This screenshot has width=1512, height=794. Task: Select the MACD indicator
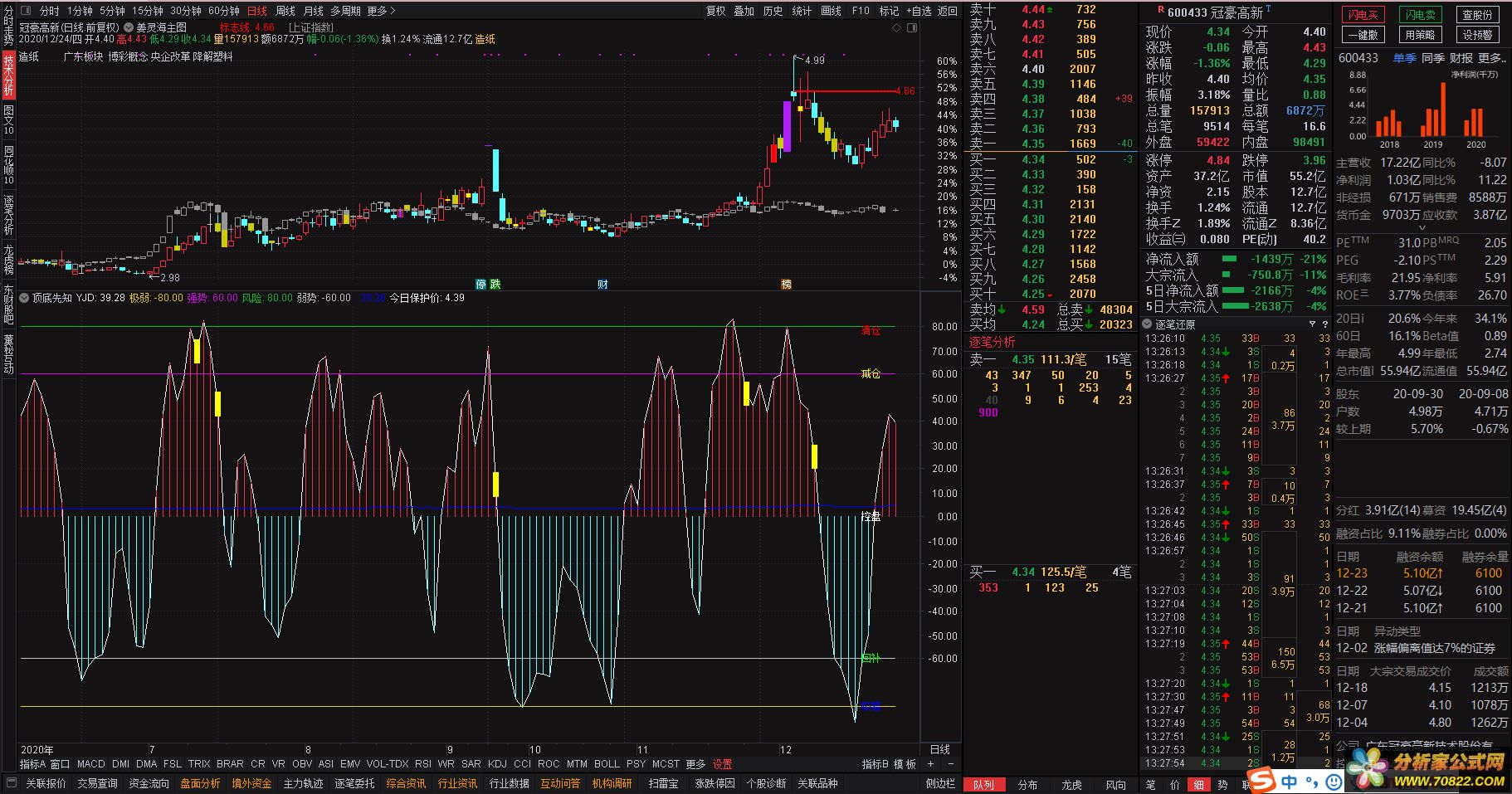[x=91, y=763]
